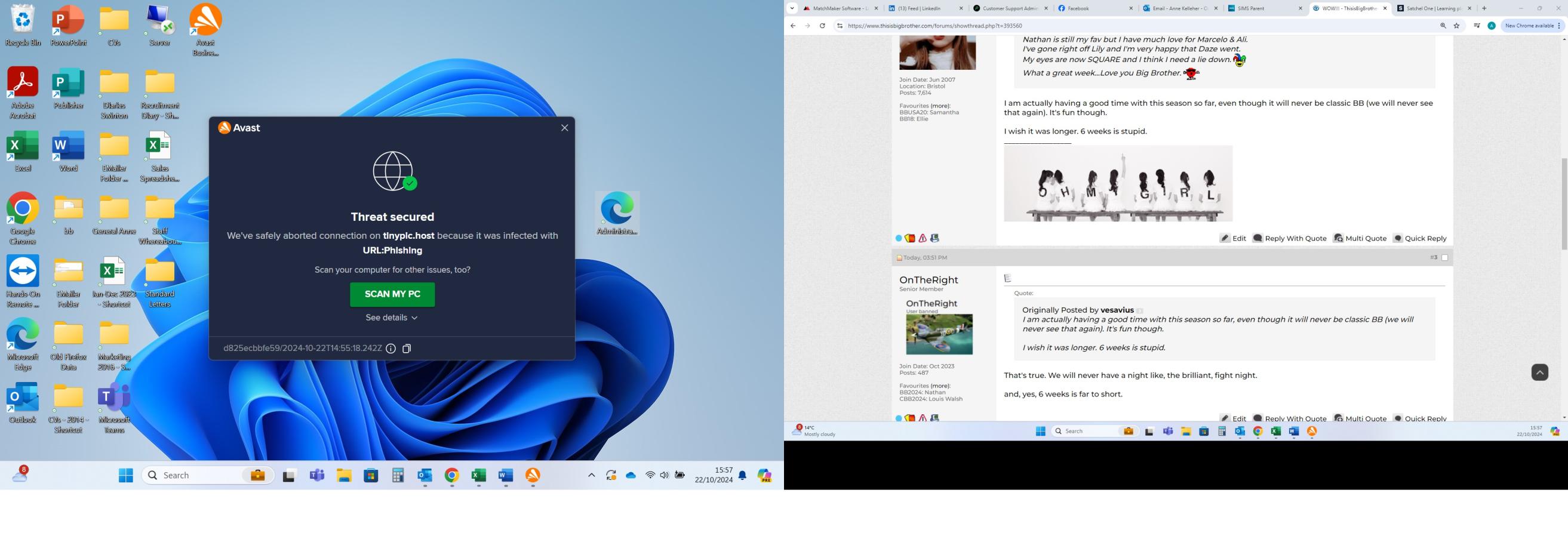1568x542 pixels.
Task: Open Adobe Acrobat desktop shortcut
Action: tap(23, 93)
